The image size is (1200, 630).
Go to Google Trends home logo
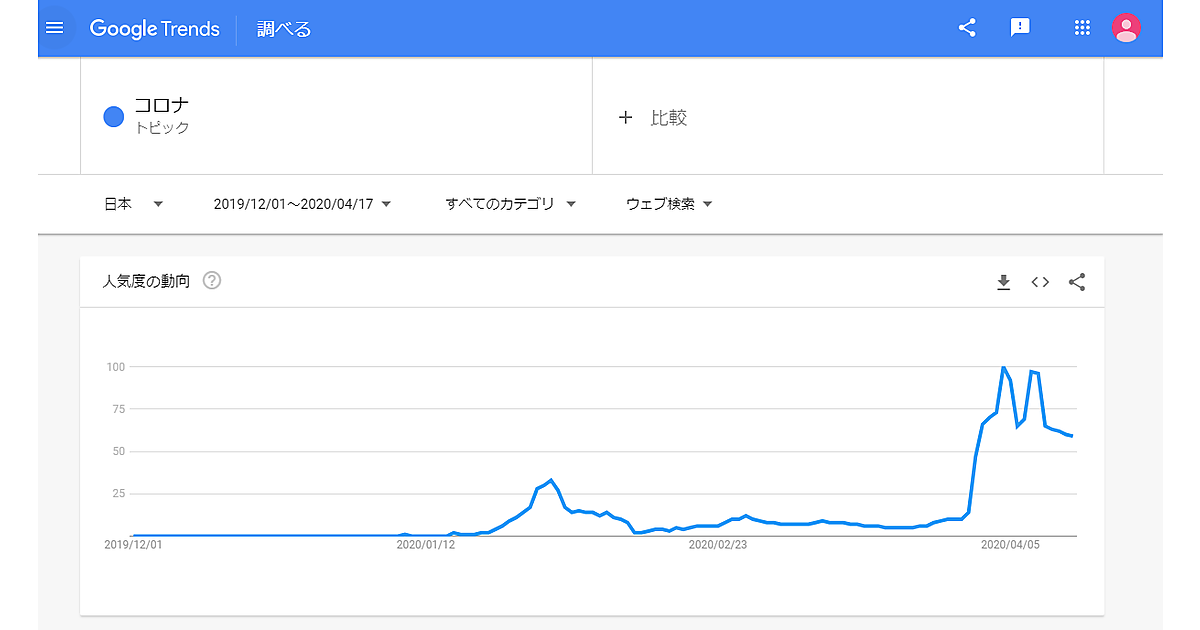coord(155,29)
